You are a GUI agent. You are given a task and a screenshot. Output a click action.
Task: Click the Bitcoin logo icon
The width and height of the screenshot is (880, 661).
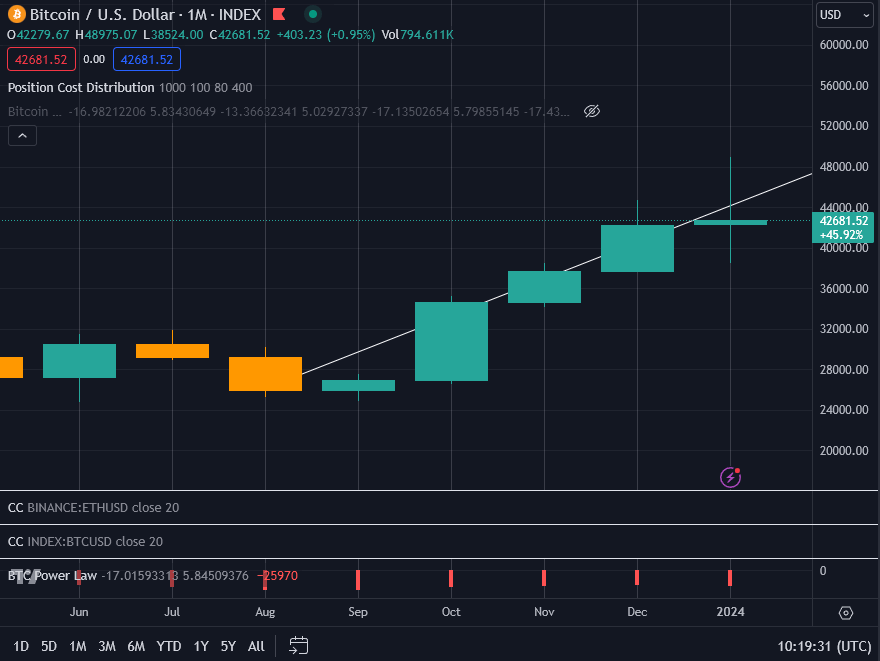(x=17, y=15)
